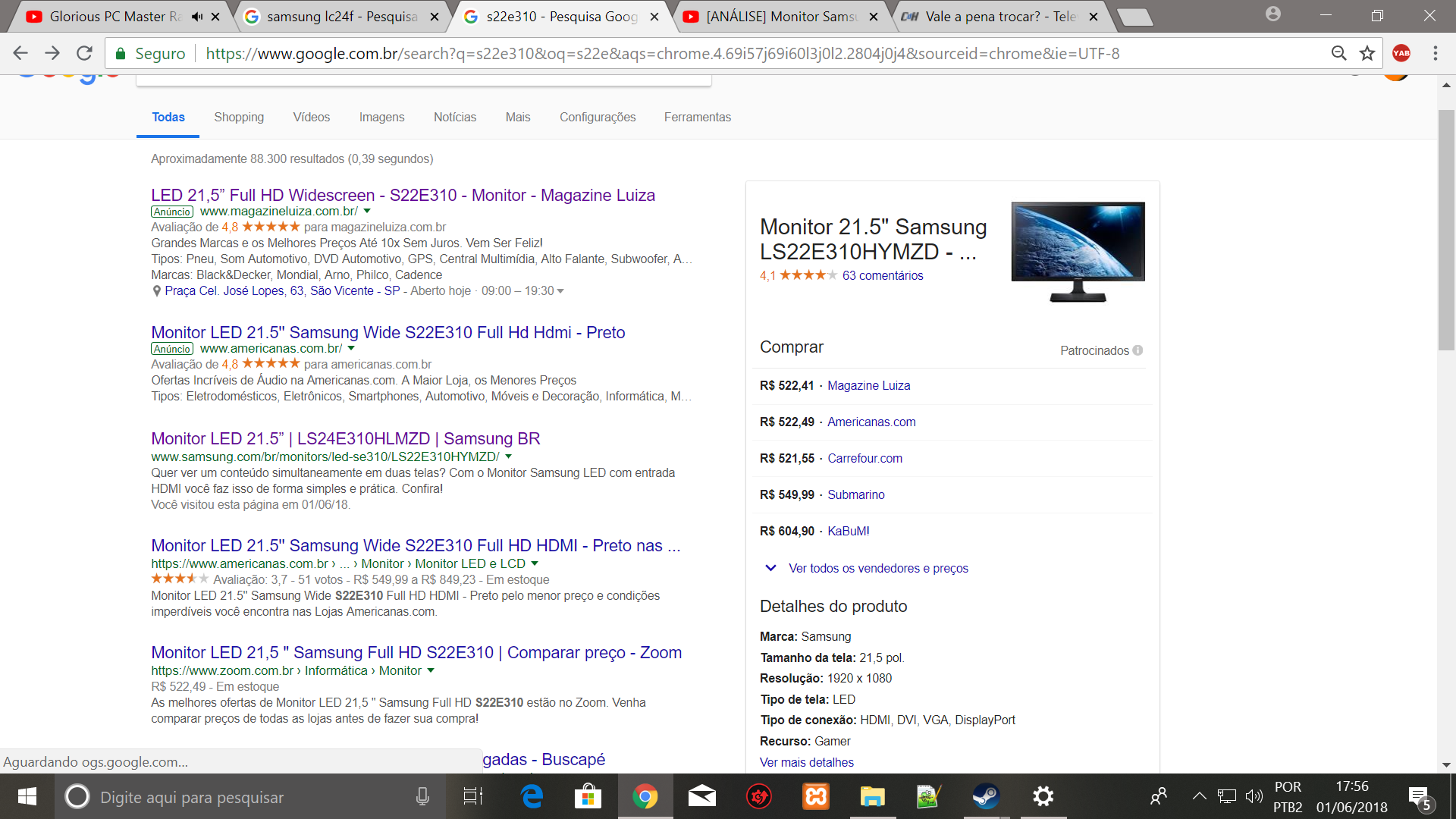
Task: Click the page vertical scrollbar thumb
Action: point(1446,230)
